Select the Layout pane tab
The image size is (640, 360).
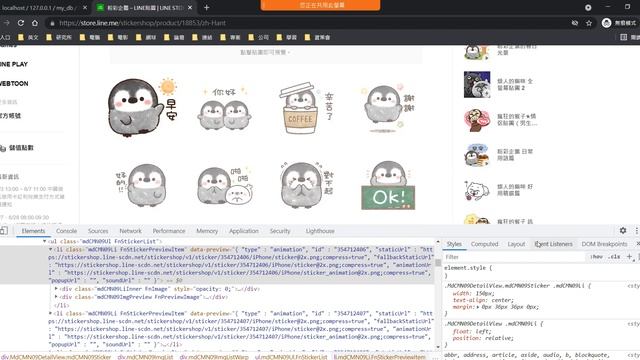[516, 244]
